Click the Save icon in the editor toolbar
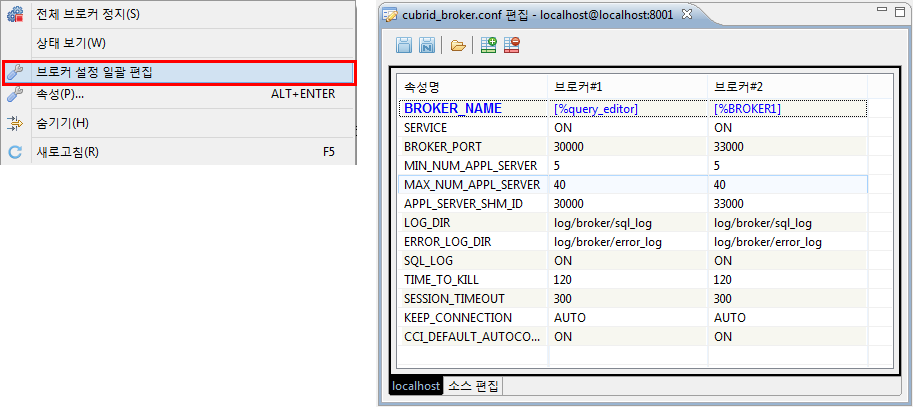The width and height of the screenshot is (915, 409). coord(404,45)
